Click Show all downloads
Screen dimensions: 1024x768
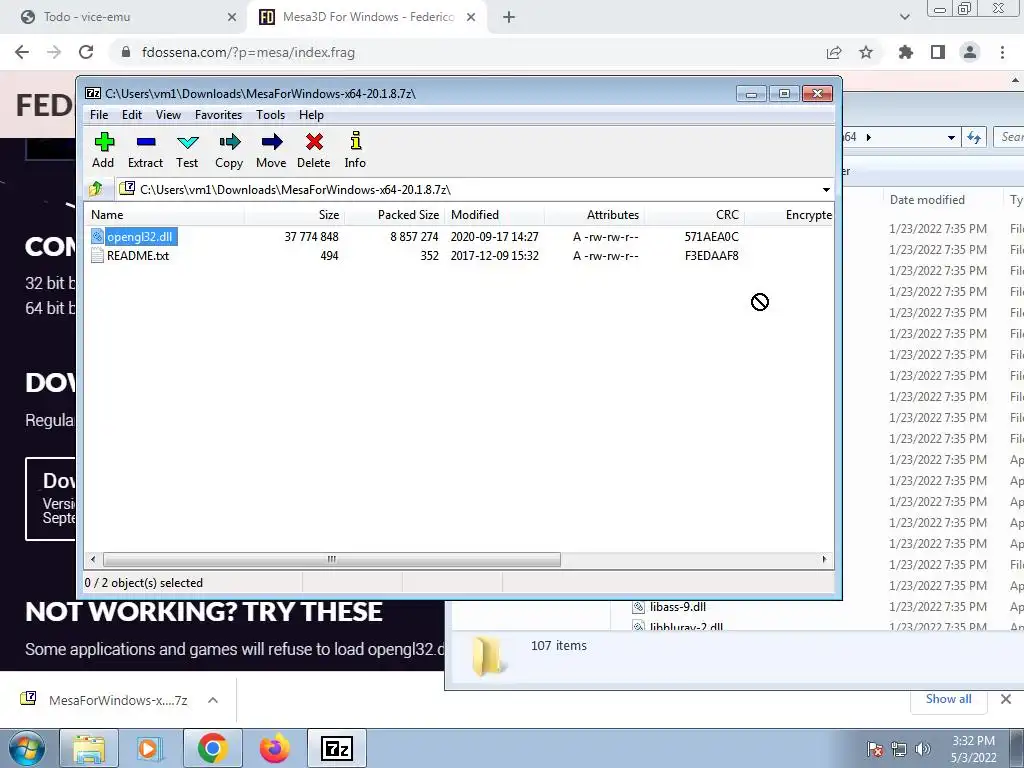pos(948,699)
